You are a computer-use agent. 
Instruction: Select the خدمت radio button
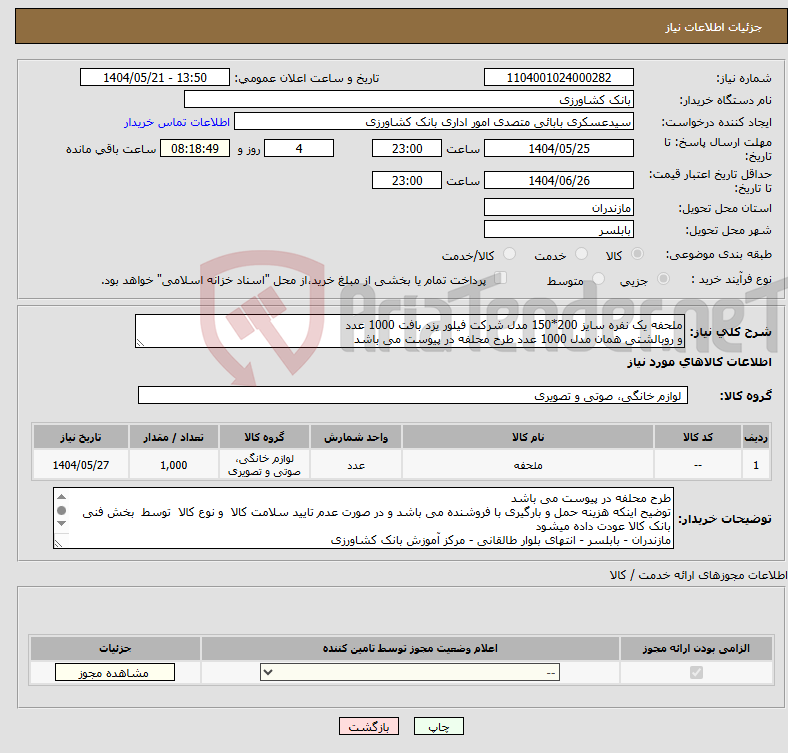click(581, 254)
